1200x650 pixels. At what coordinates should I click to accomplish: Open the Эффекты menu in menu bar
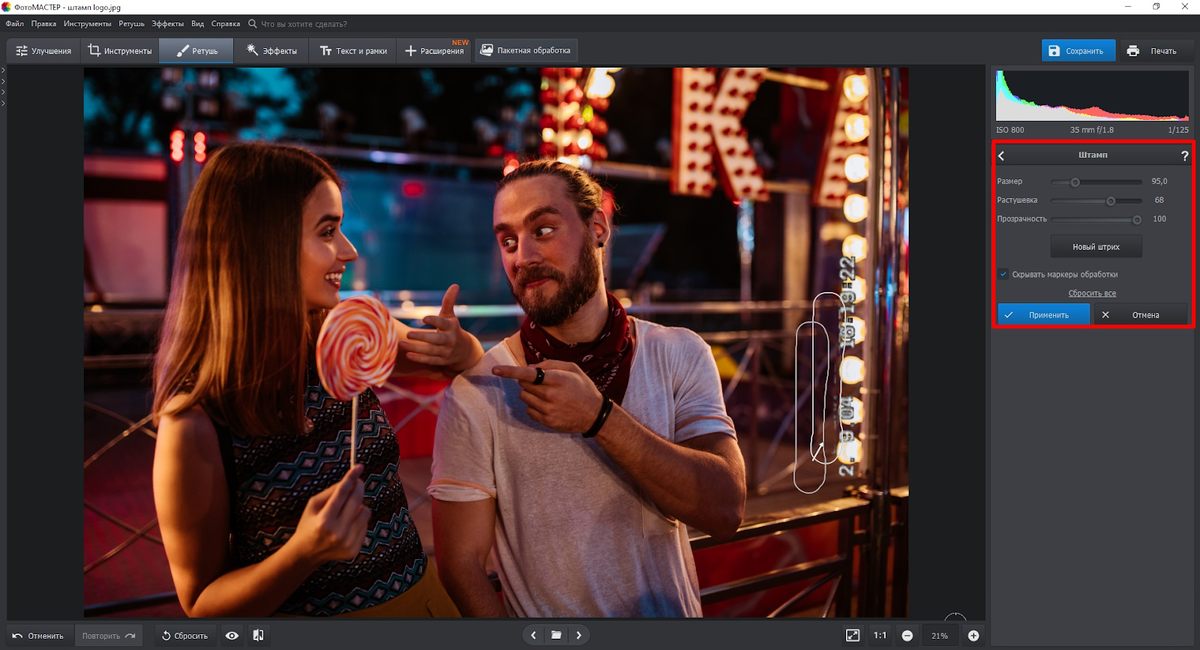point(168,22)
